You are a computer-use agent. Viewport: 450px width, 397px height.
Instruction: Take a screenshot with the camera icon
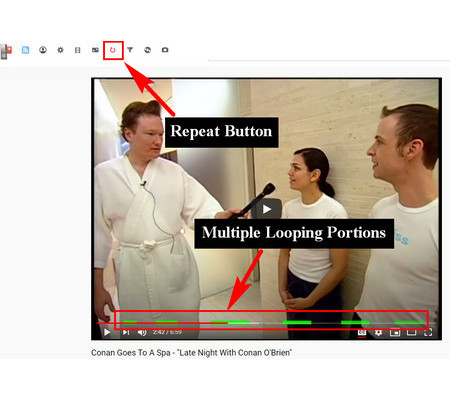[165, 50]
